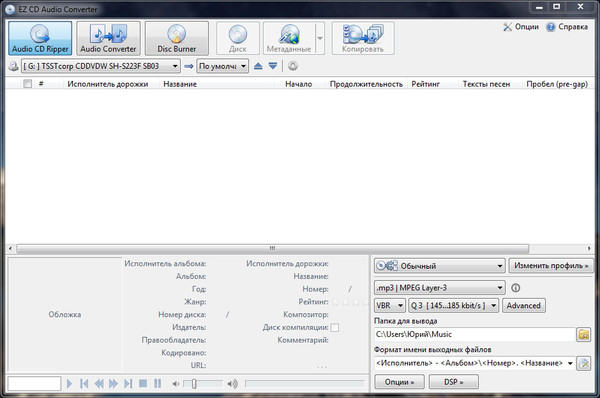The width and height of the screenshot is (600, 398).
Task: Enable the Диск компиляции checkbox
Action: pyautogui.click(x=334, y=328)
